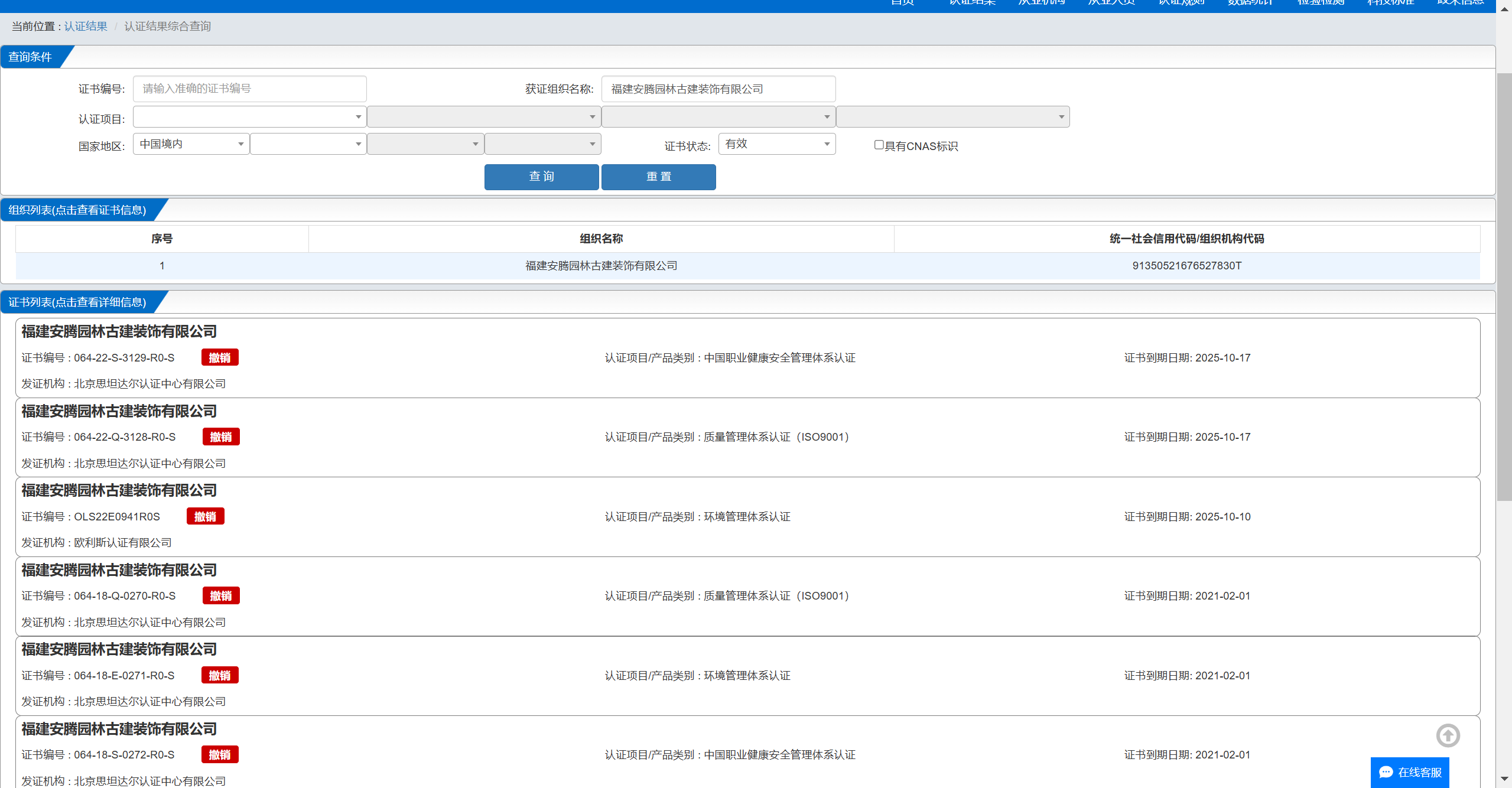Expand the 中国境内 country region dropdown
This screenshot has height=788, width=1512.
191,144
